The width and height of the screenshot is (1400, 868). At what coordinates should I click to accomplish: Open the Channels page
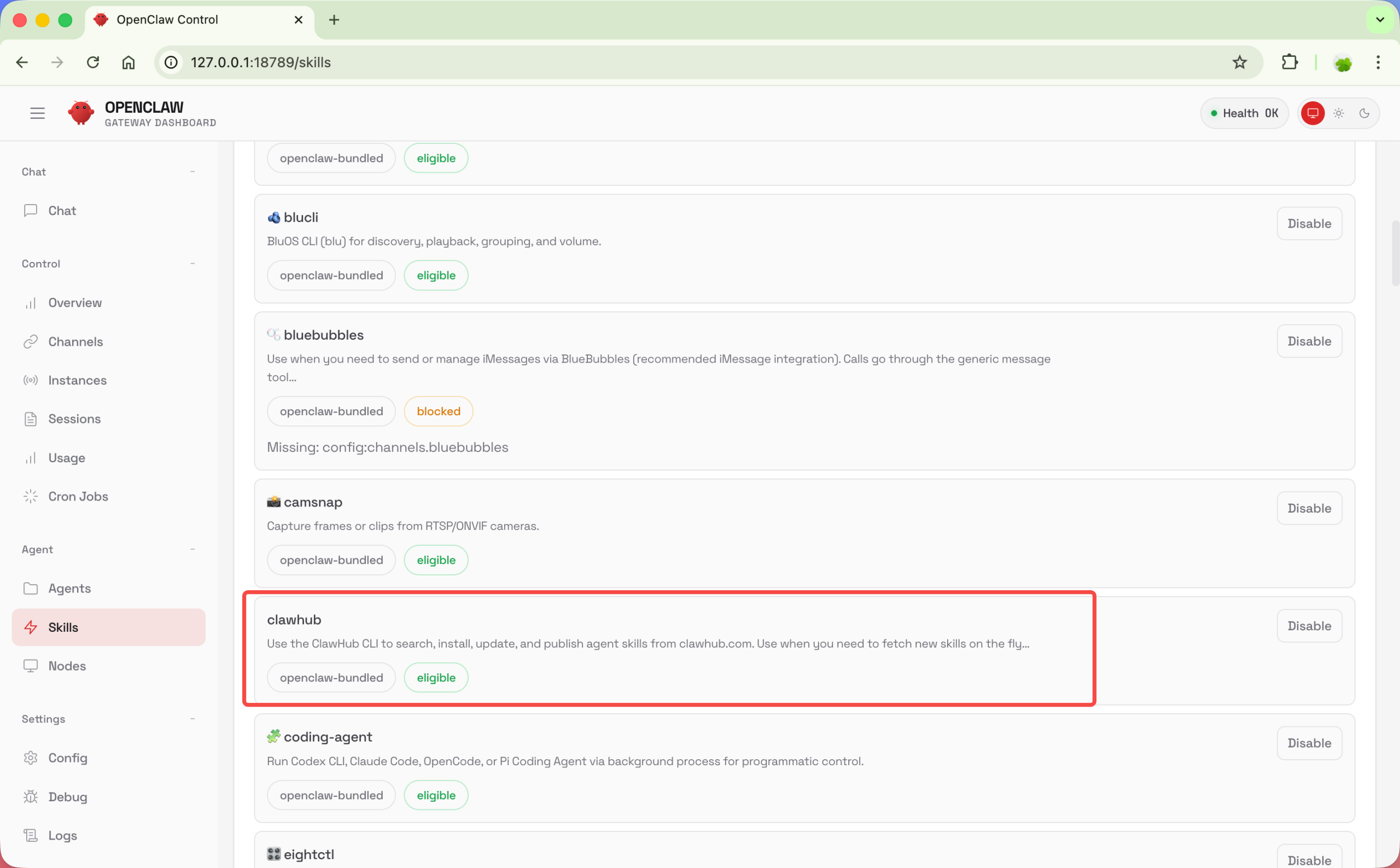point(75,342)
